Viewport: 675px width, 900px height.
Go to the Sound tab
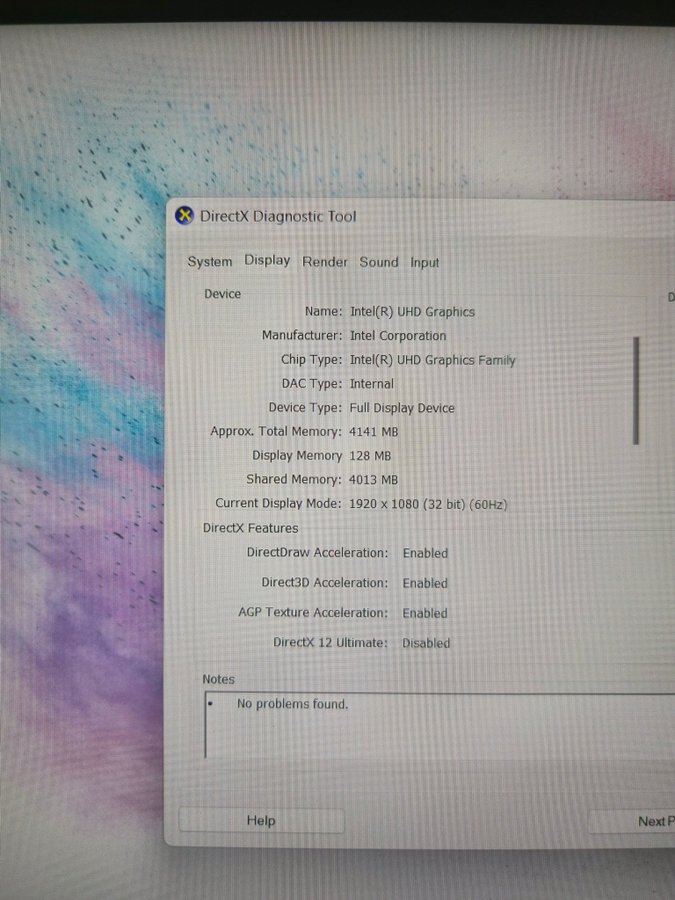point(379,262)
